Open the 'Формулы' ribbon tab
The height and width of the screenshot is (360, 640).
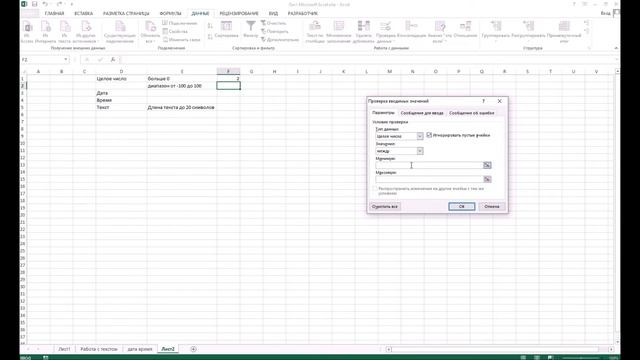click(x=170, y=13)
